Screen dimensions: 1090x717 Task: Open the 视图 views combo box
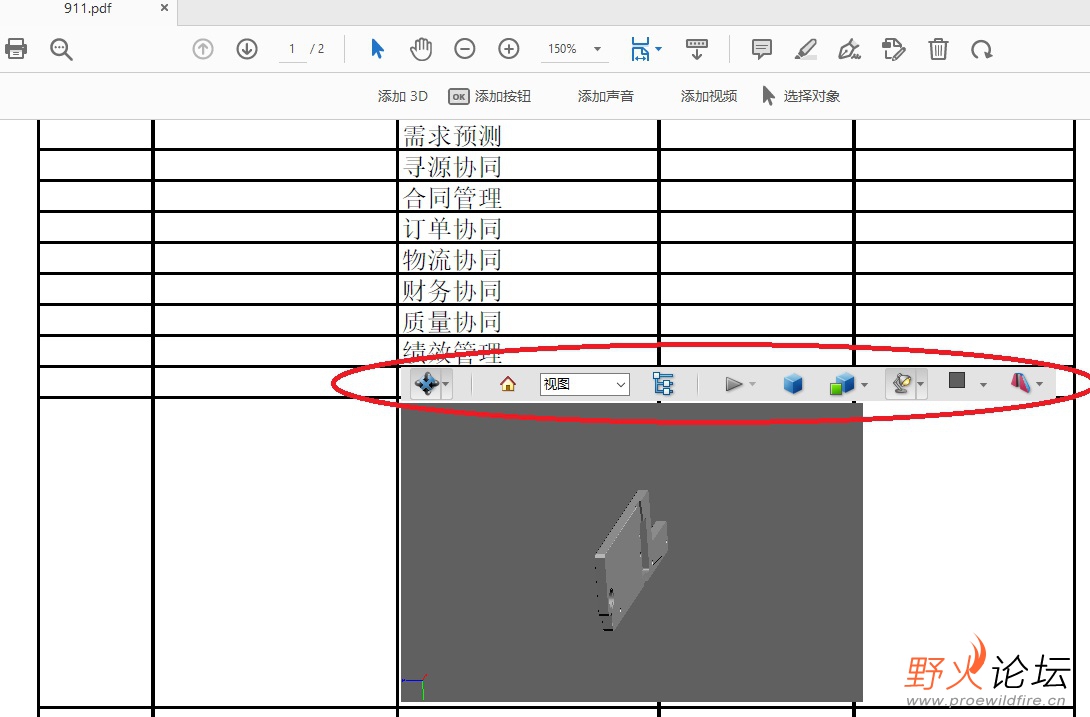(585, 384)
